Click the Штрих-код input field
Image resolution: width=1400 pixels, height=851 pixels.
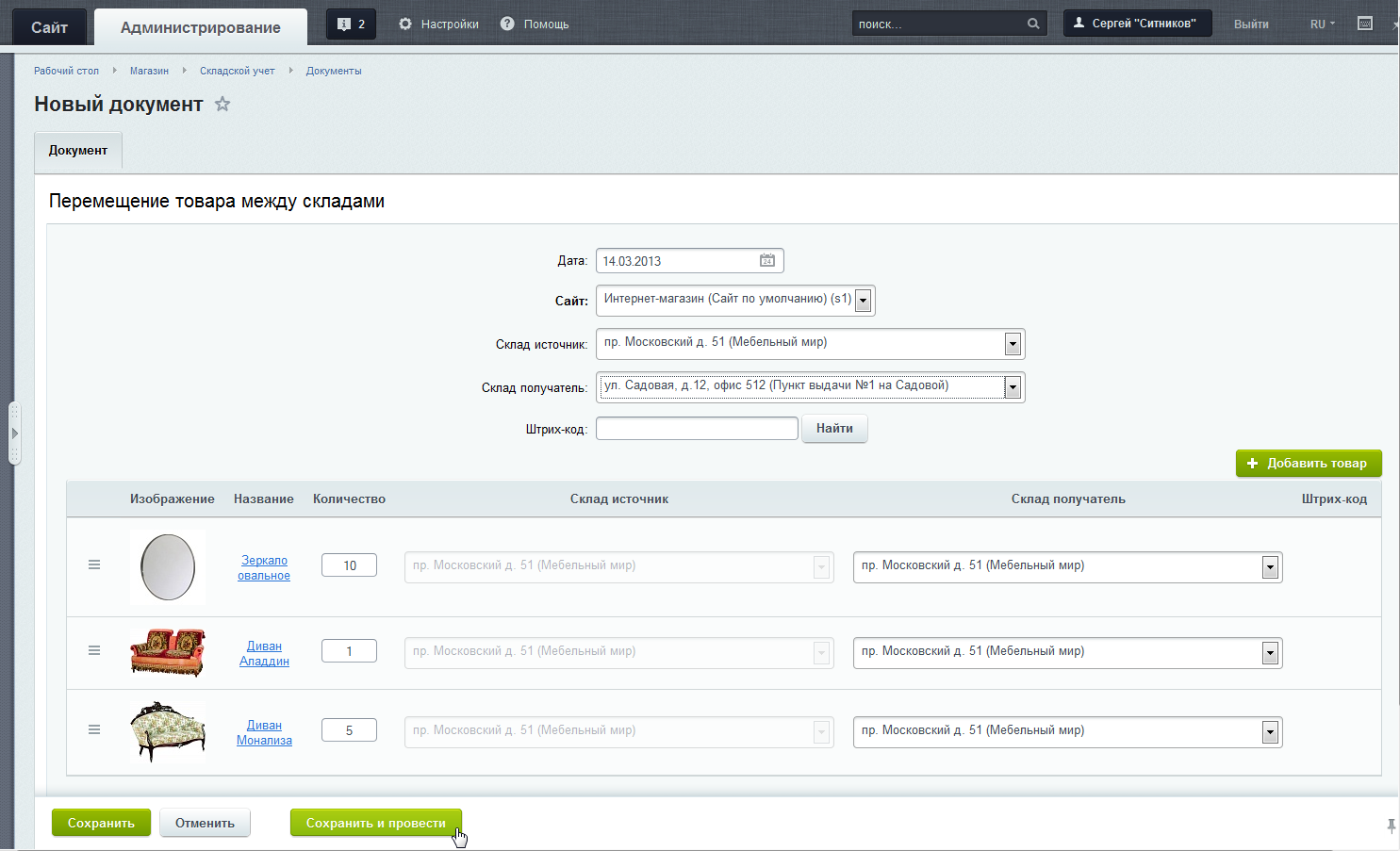click(697, 429)
